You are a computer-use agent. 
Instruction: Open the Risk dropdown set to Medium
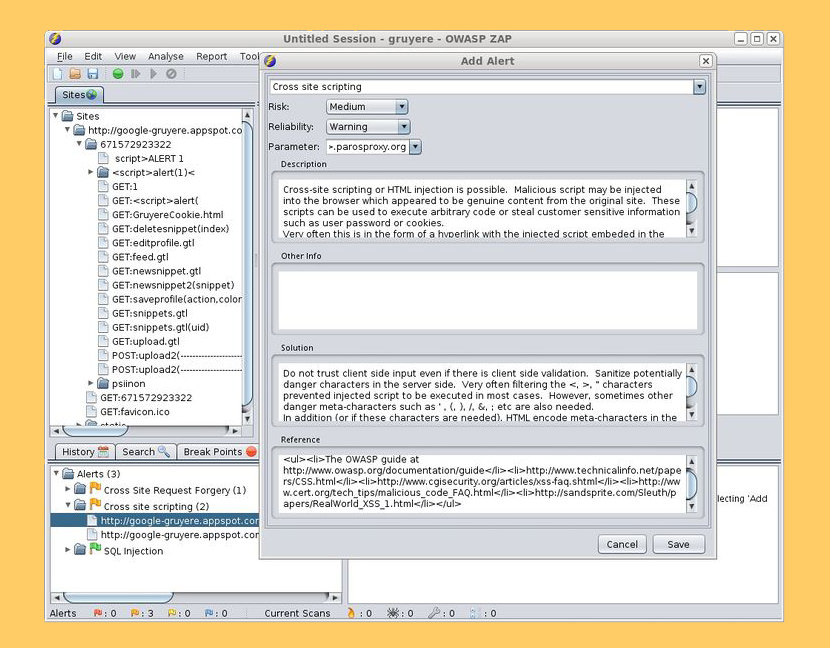[x=367, y=107]
